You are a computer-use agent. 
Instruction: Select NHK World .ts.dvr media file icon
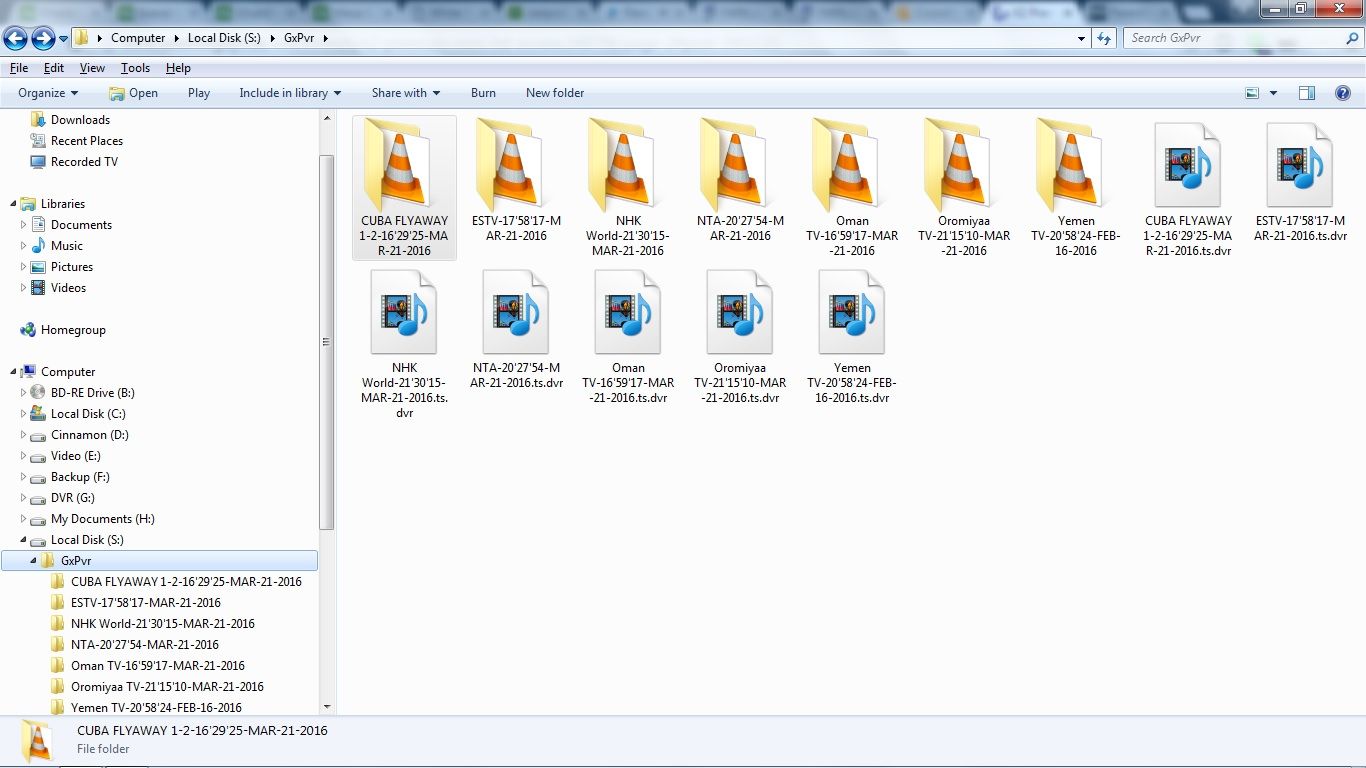[404, 311]
